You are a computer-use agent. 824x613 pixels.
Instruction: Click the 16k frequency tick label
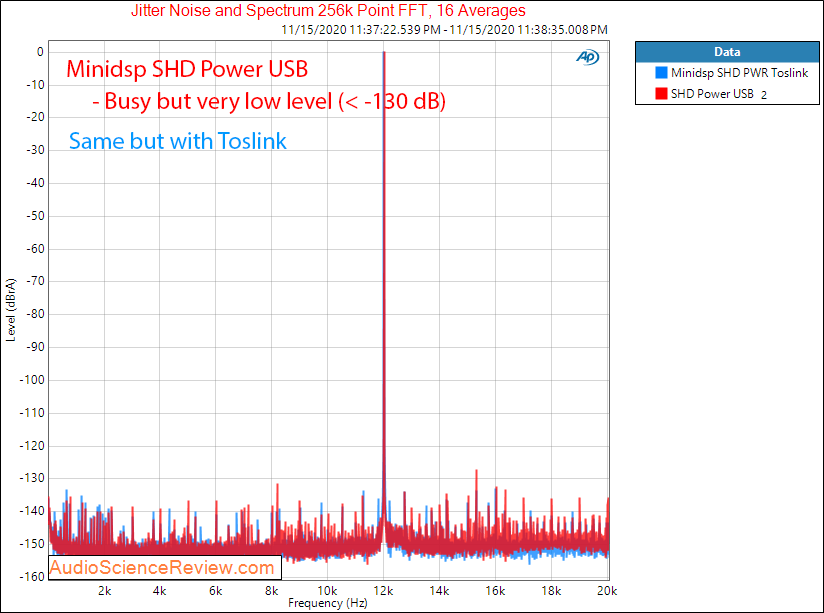[495, 591]
